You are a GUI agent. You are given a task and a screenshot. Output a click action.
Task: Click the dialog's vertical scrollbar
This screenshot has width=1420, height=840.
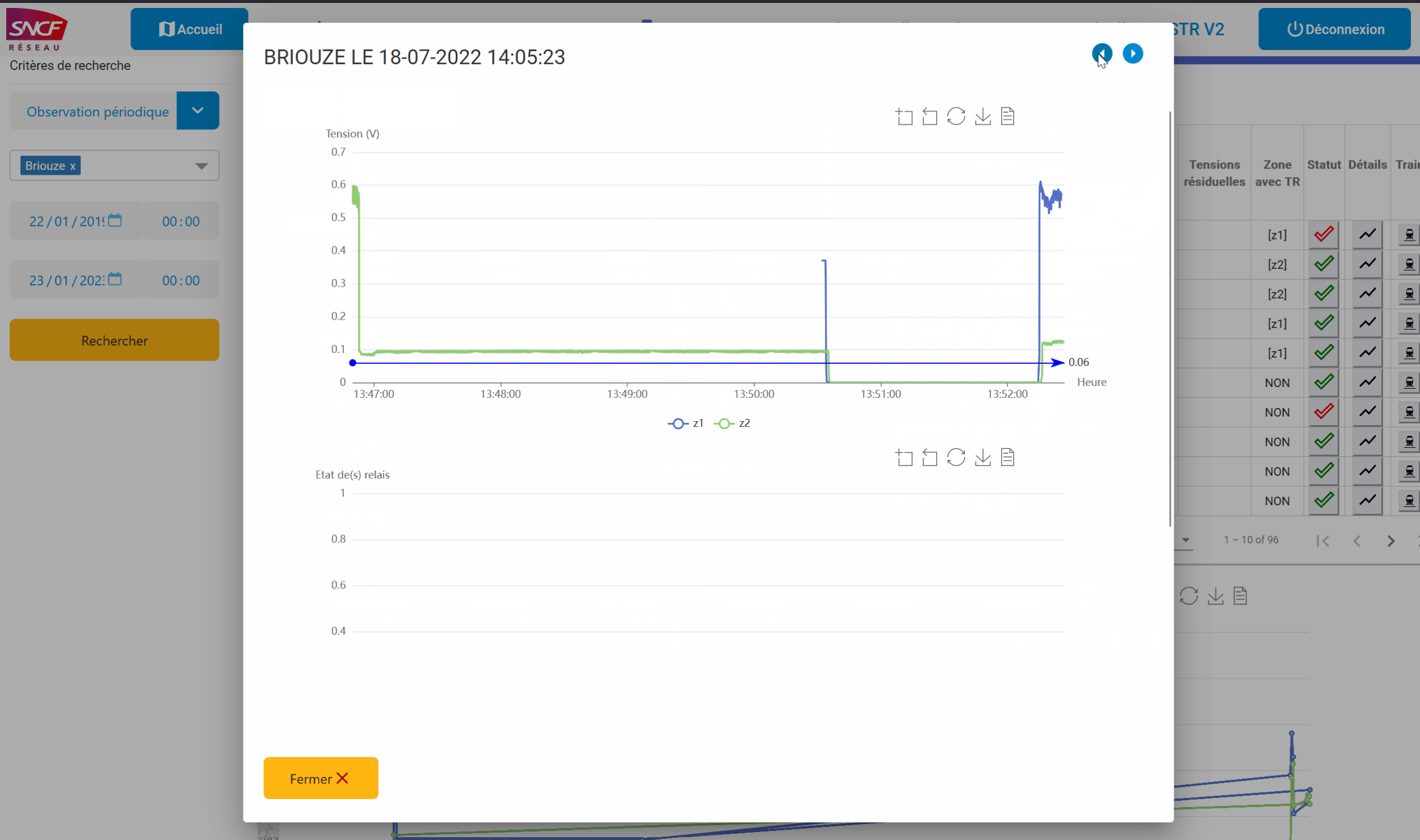pyautogui.click(x=1169, y=318)
